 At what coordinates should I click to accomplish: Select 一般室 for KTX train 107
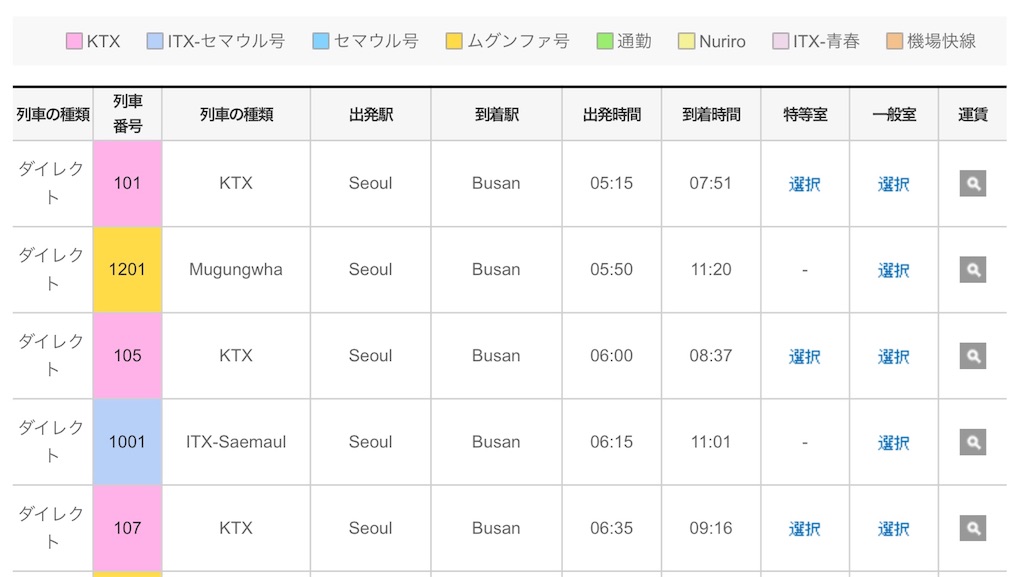pos(893,529)
